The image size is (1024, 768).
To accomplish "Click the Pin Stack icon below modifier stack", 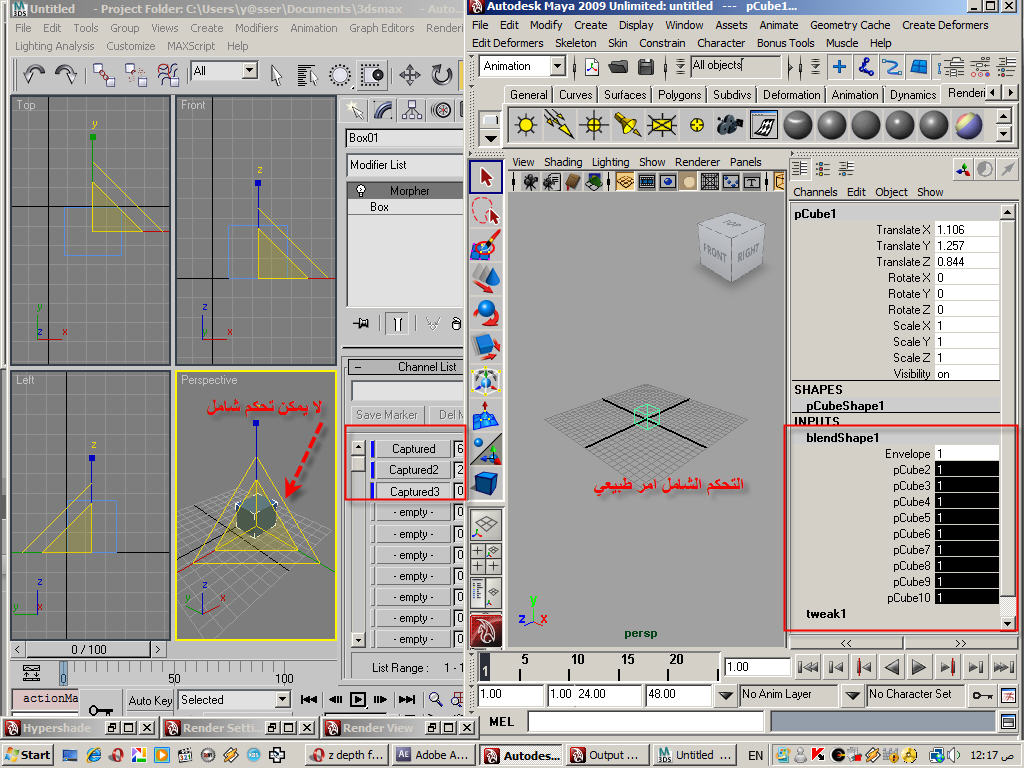I will 361,323.
